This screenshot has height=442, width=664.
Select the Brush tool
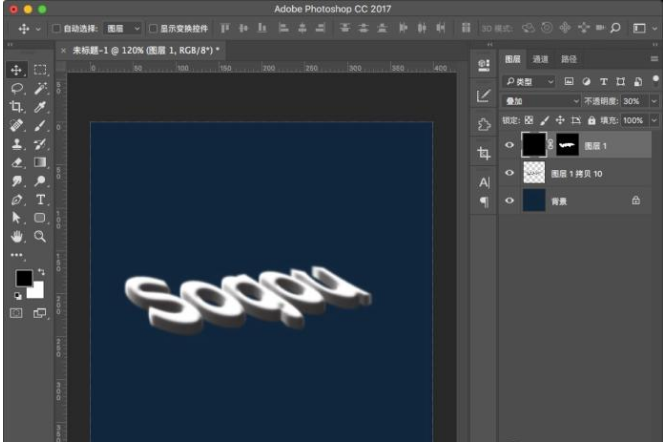(x=41, y=125)
